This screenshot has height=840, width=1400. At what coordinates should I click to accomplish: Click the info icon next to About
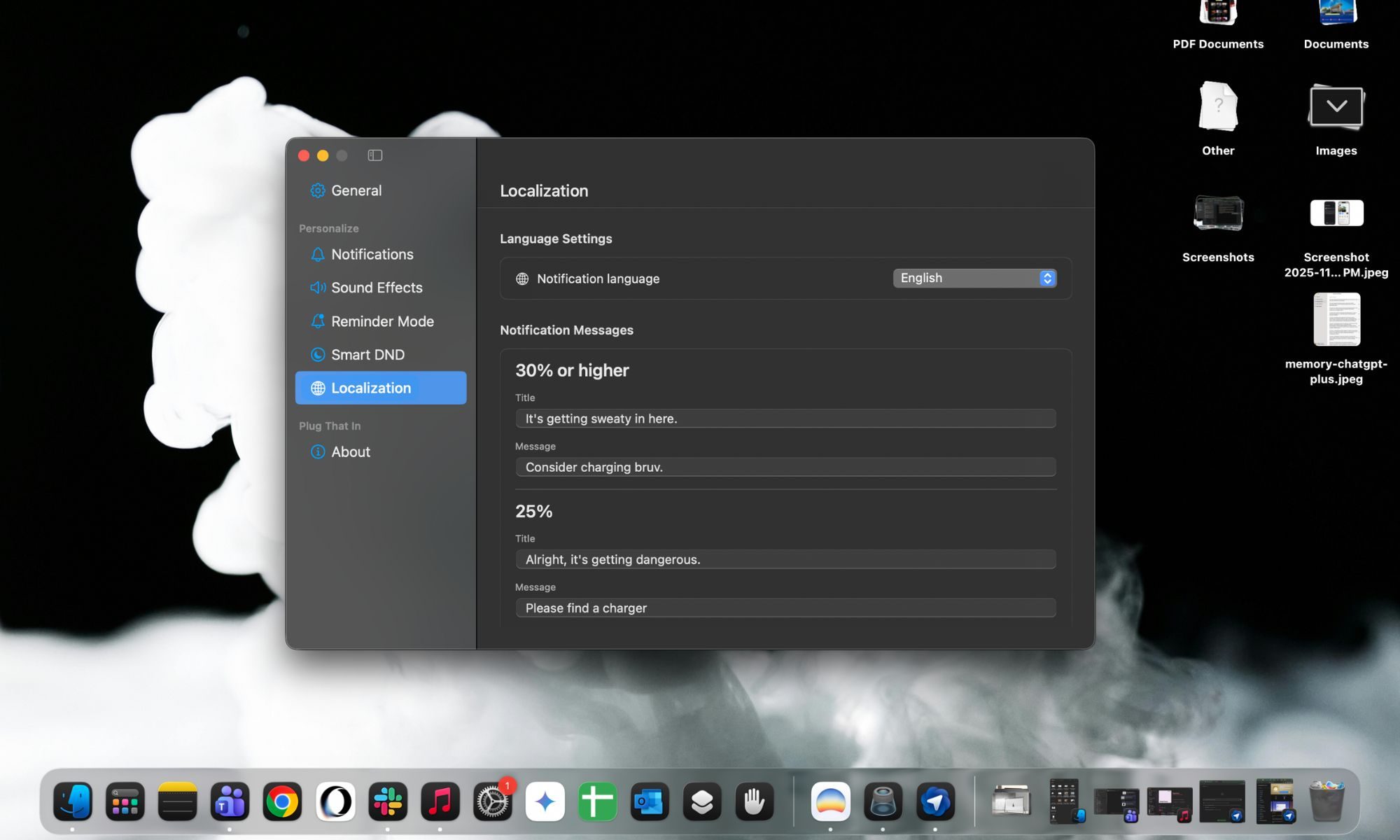318,451
